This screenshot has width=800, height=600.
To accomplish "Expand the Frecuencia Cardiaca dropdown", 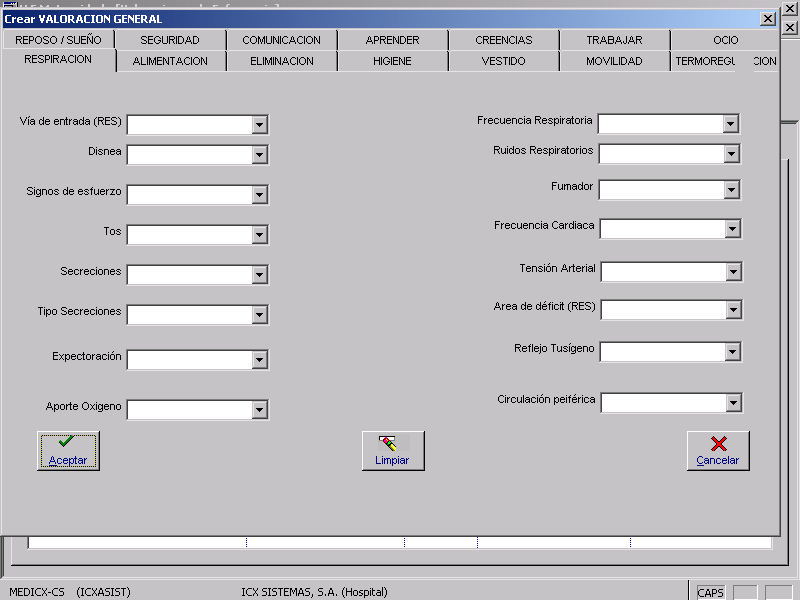I will [732, 229].
